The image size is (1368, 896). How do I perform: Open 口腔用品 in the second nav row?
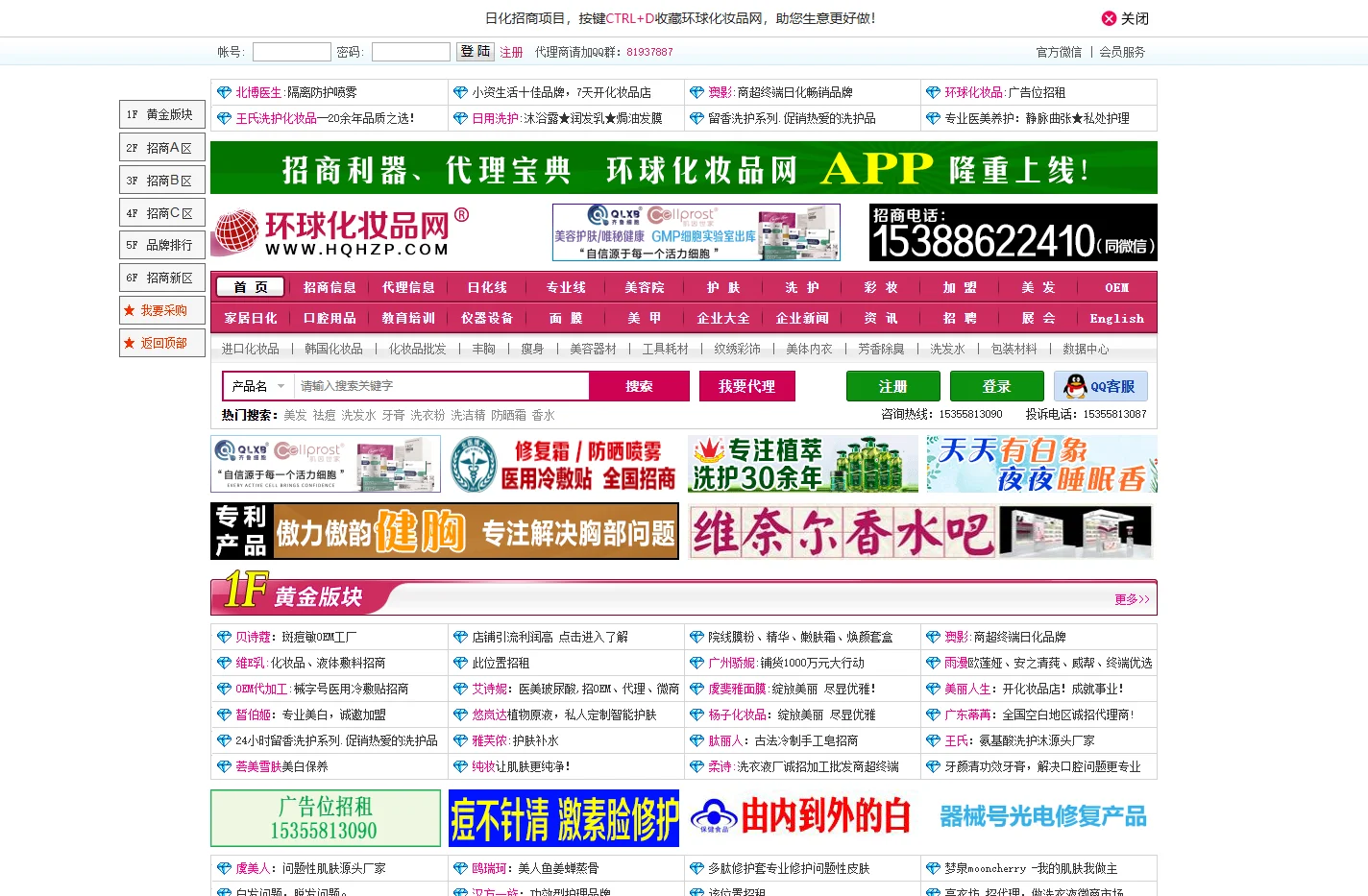pos(330,318)
